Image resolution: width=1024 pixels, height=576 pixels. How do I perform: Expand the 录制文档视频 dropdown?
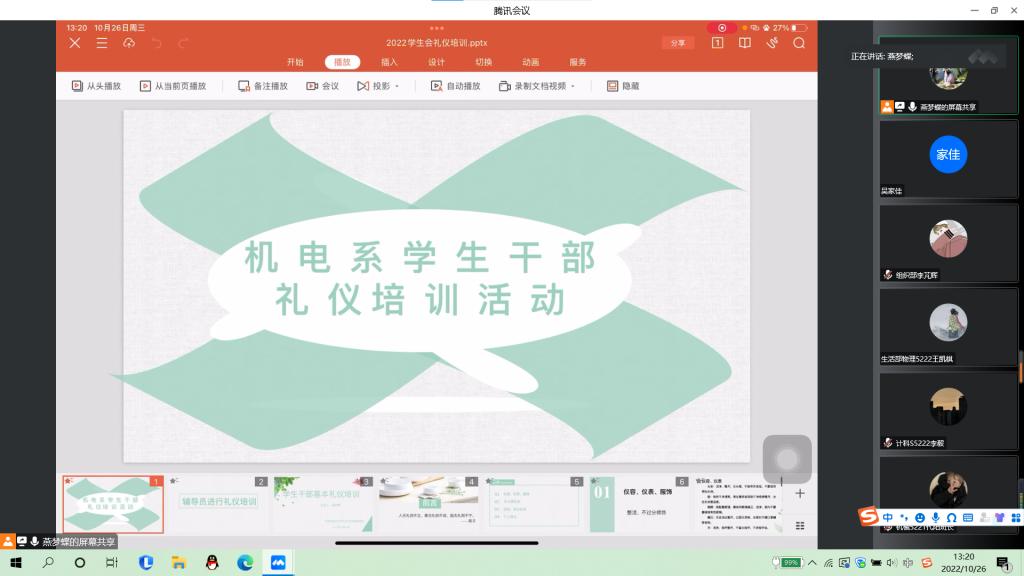[x=574, y=87]
